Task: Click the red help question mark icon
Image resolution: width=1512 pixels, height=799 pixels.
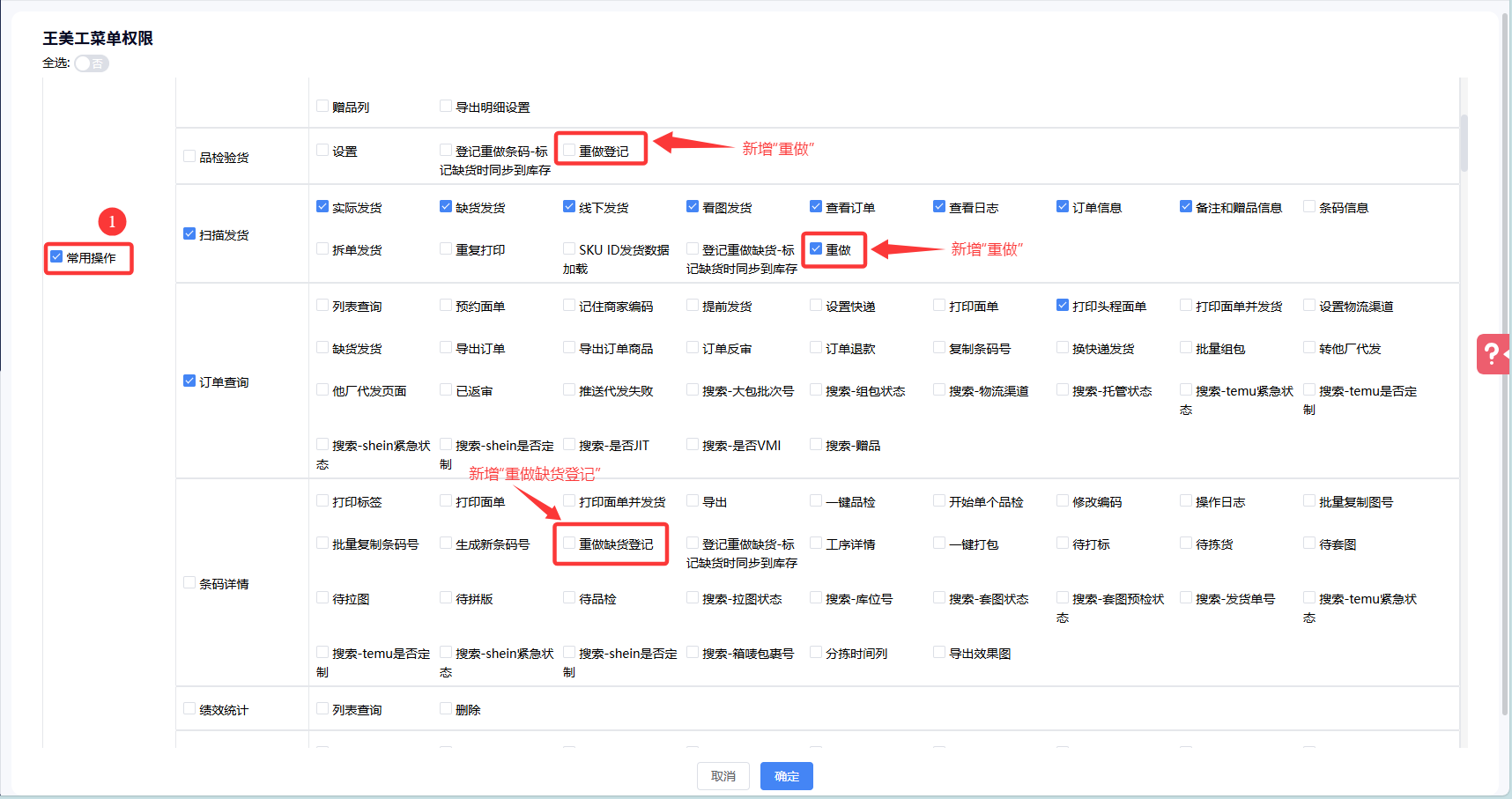Action: [x=1492, y=354]
